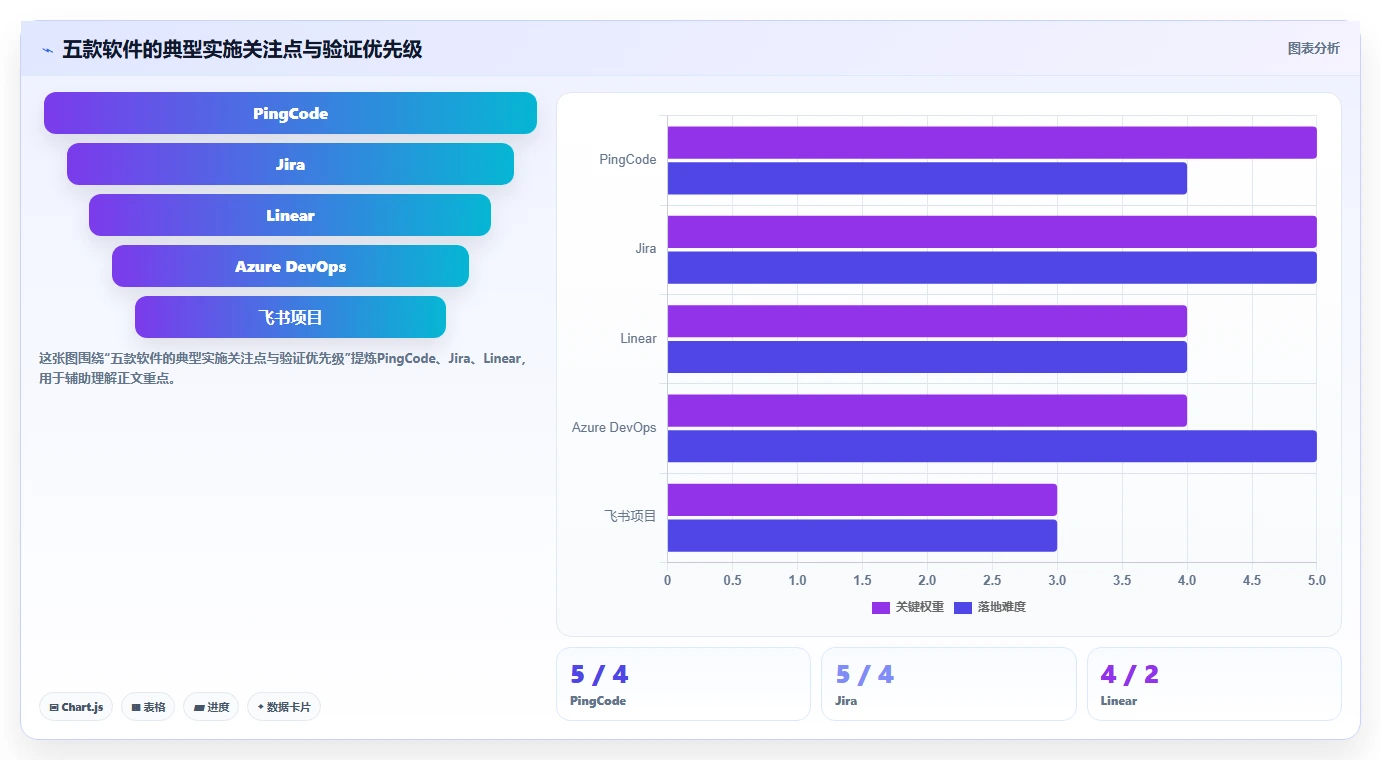
Task: Click the PingCode 5 / 4 data card
Action: click(x=683, y=684)
